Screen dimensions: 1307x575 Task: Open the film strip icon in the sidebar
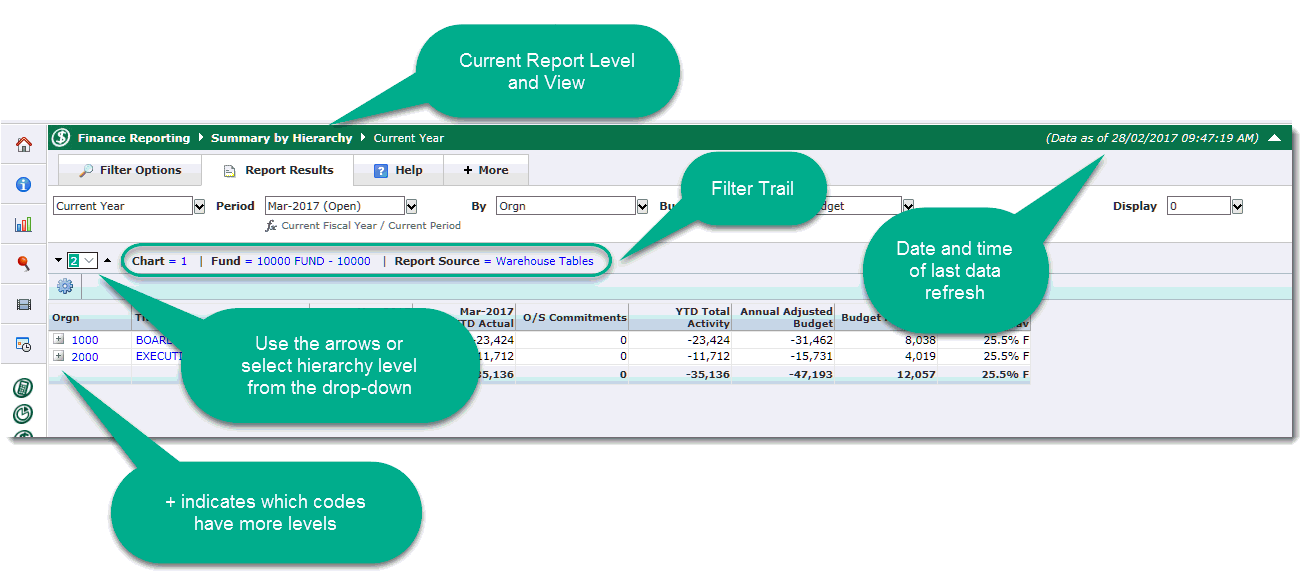(24, 304)
